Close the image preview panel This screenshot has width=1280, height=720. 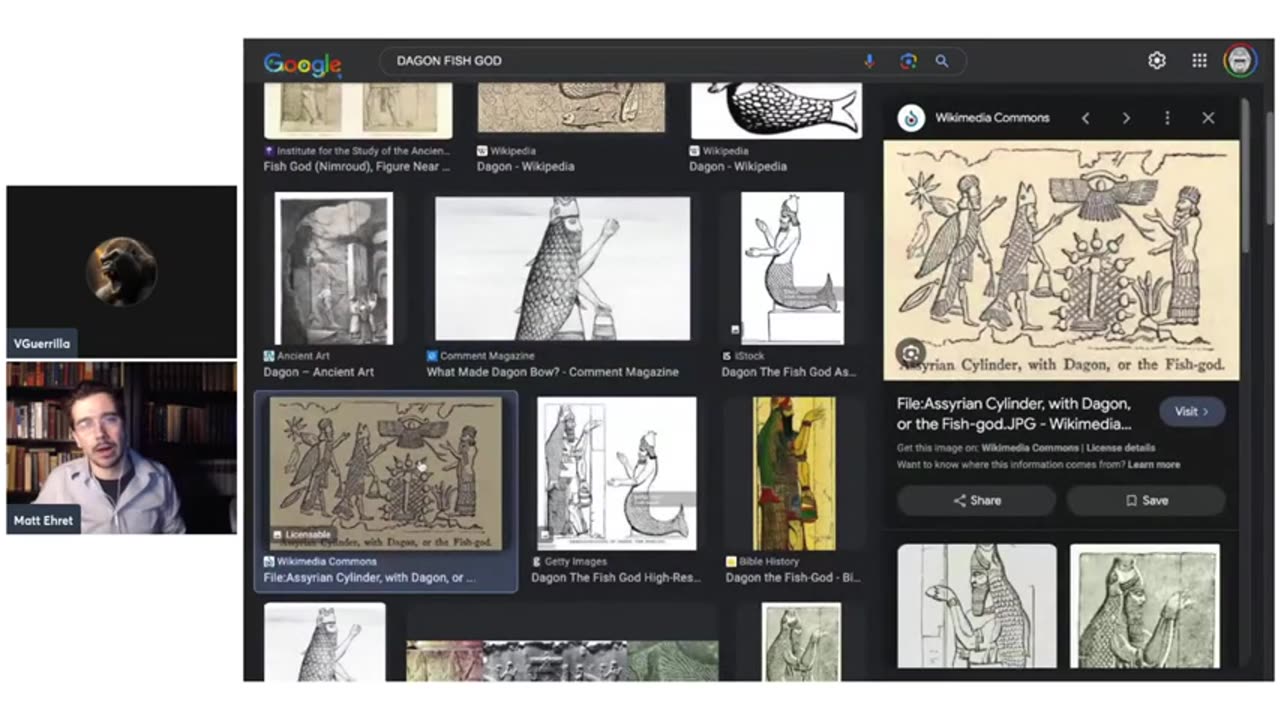(x=1208, y=118)
